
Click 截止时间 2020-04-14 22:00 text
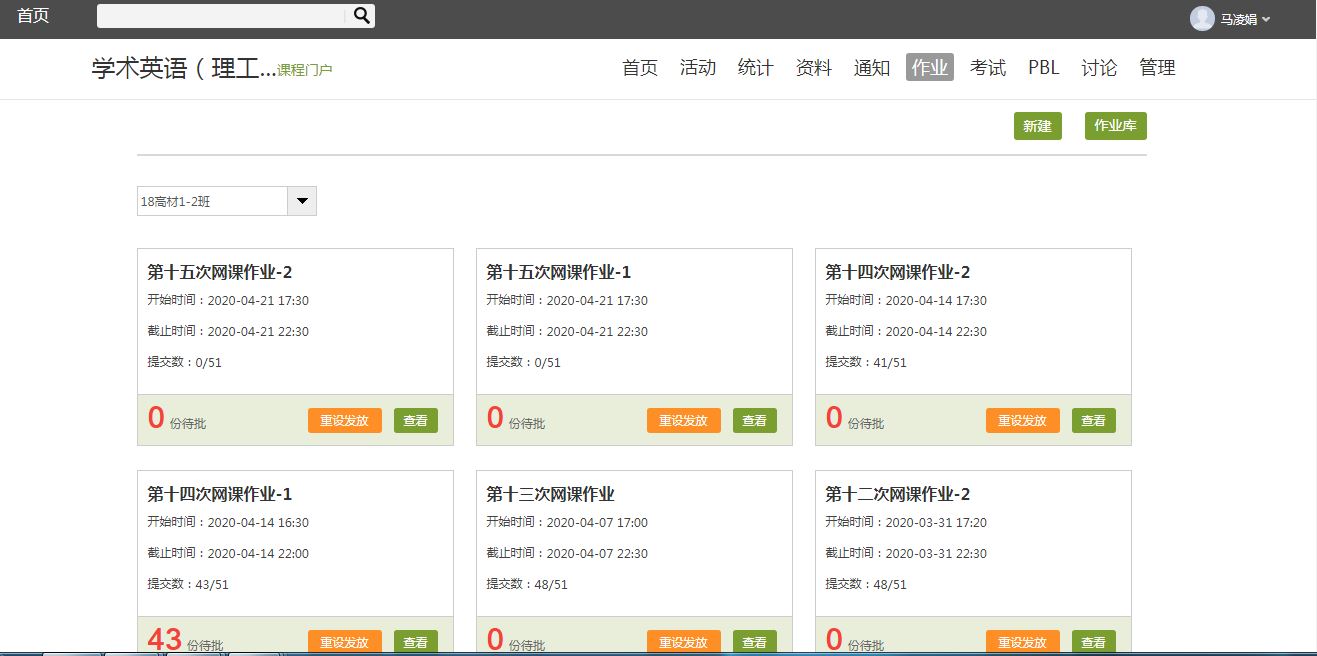coord(228,553)
